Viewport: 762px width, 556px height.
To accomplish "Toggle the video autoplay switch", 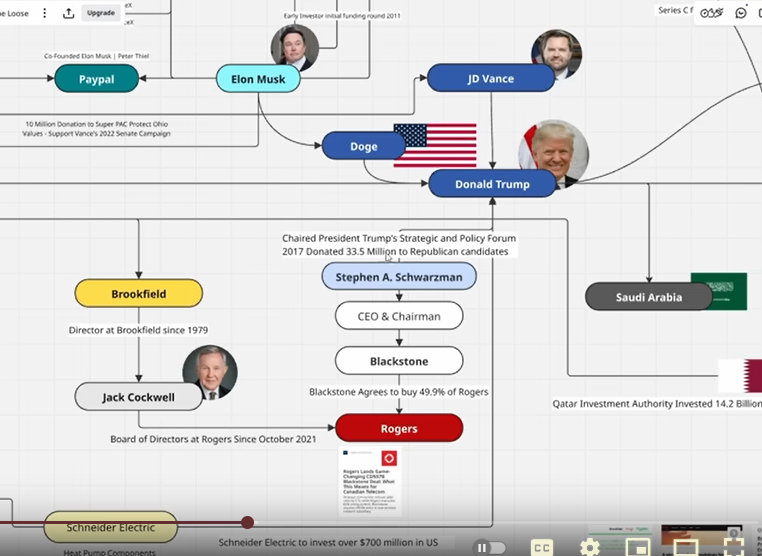I will 490,548.
